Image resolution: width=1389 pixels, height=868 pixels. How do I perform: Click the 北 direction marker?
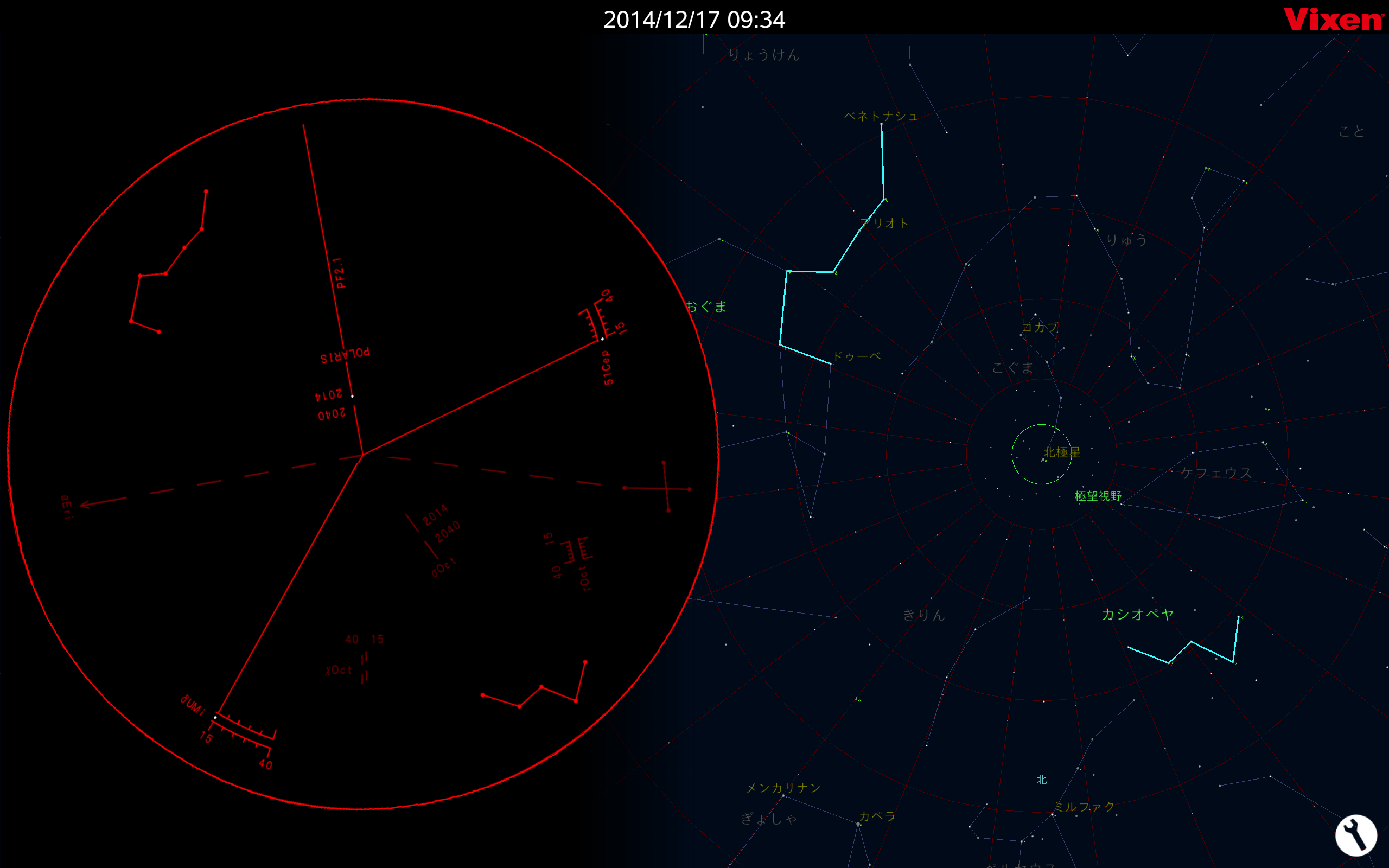click(1042, 780)
